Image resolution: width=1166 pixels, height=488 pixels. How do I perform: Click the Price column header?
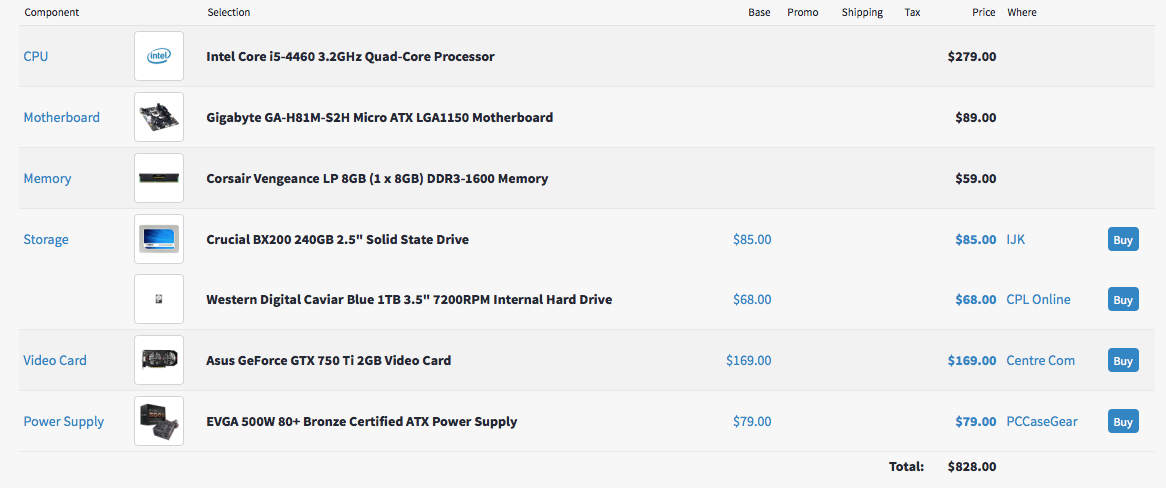coord(984,13)
